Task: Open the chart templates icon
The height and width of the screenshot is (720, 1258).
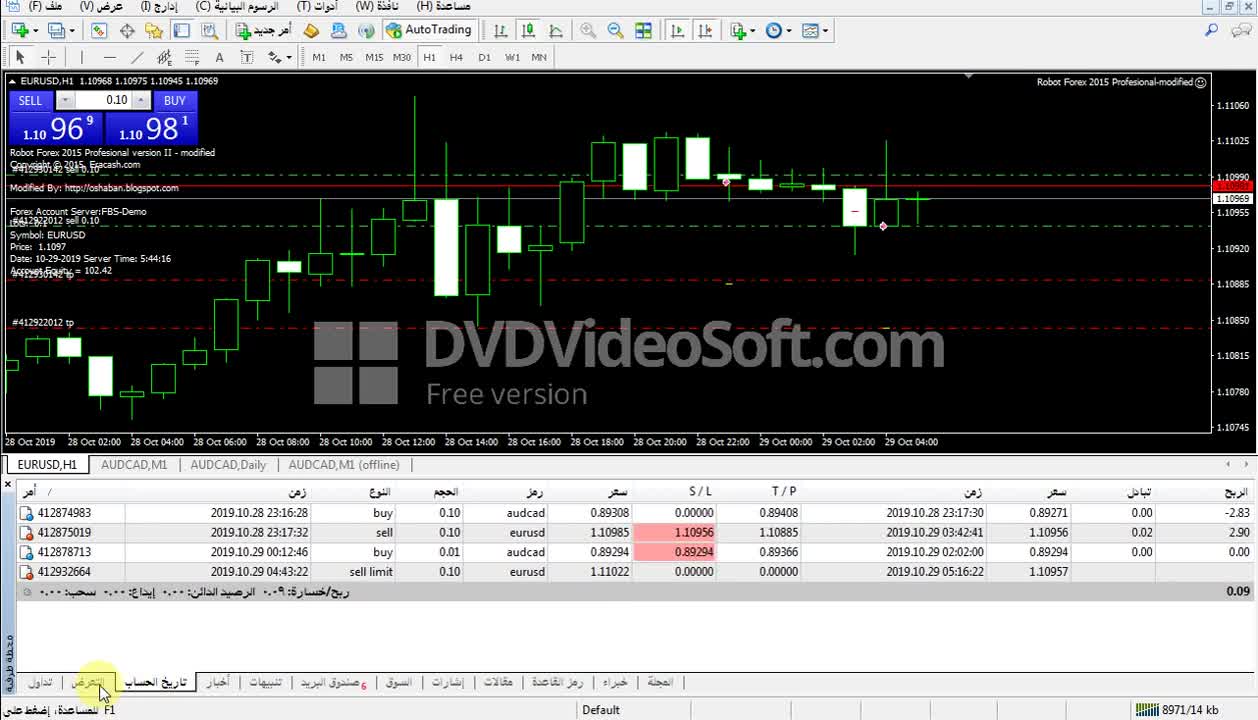Action: coord(810,31)
